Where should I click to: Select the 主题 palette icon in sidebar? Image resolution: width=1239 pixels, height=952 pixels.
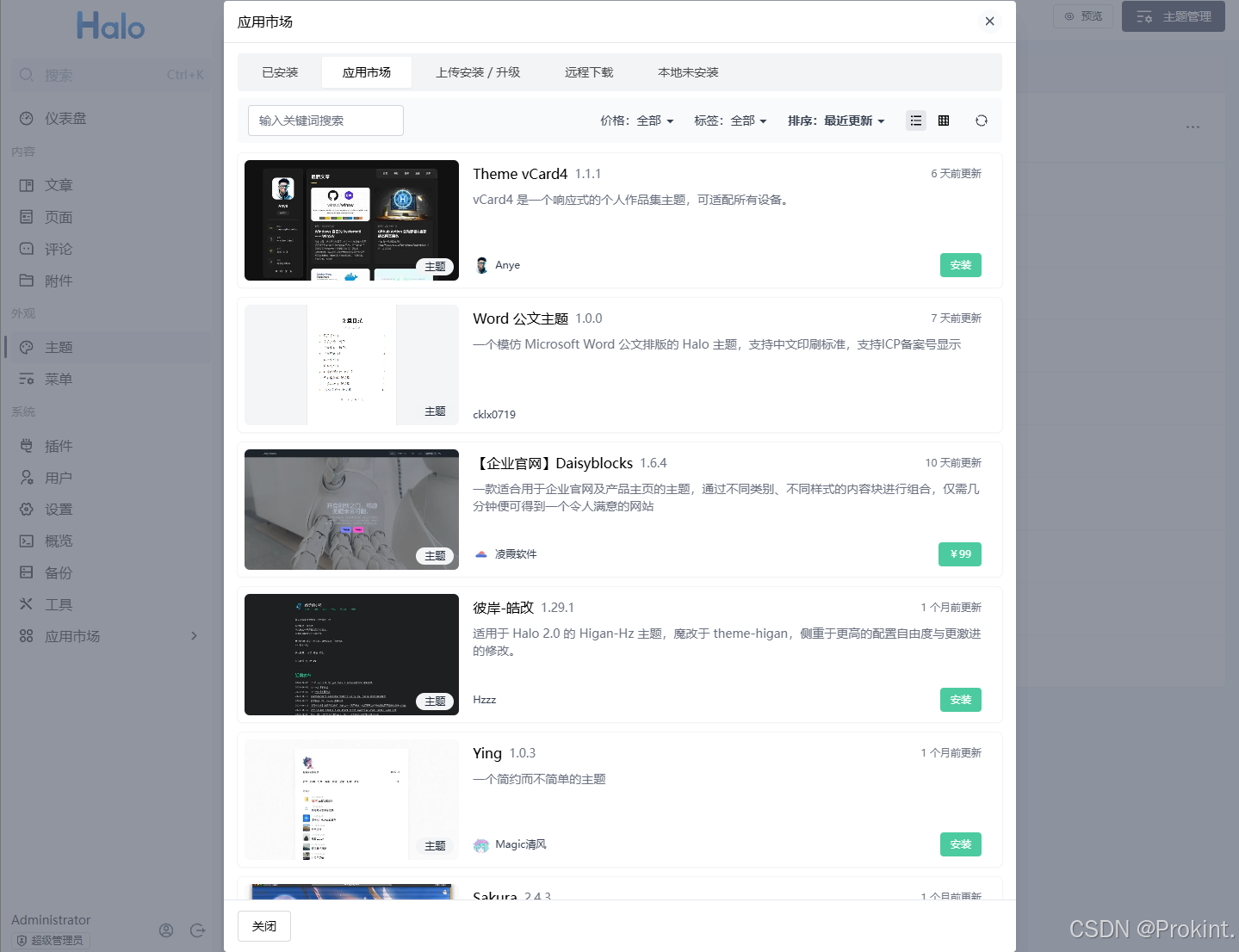[27, 347]
